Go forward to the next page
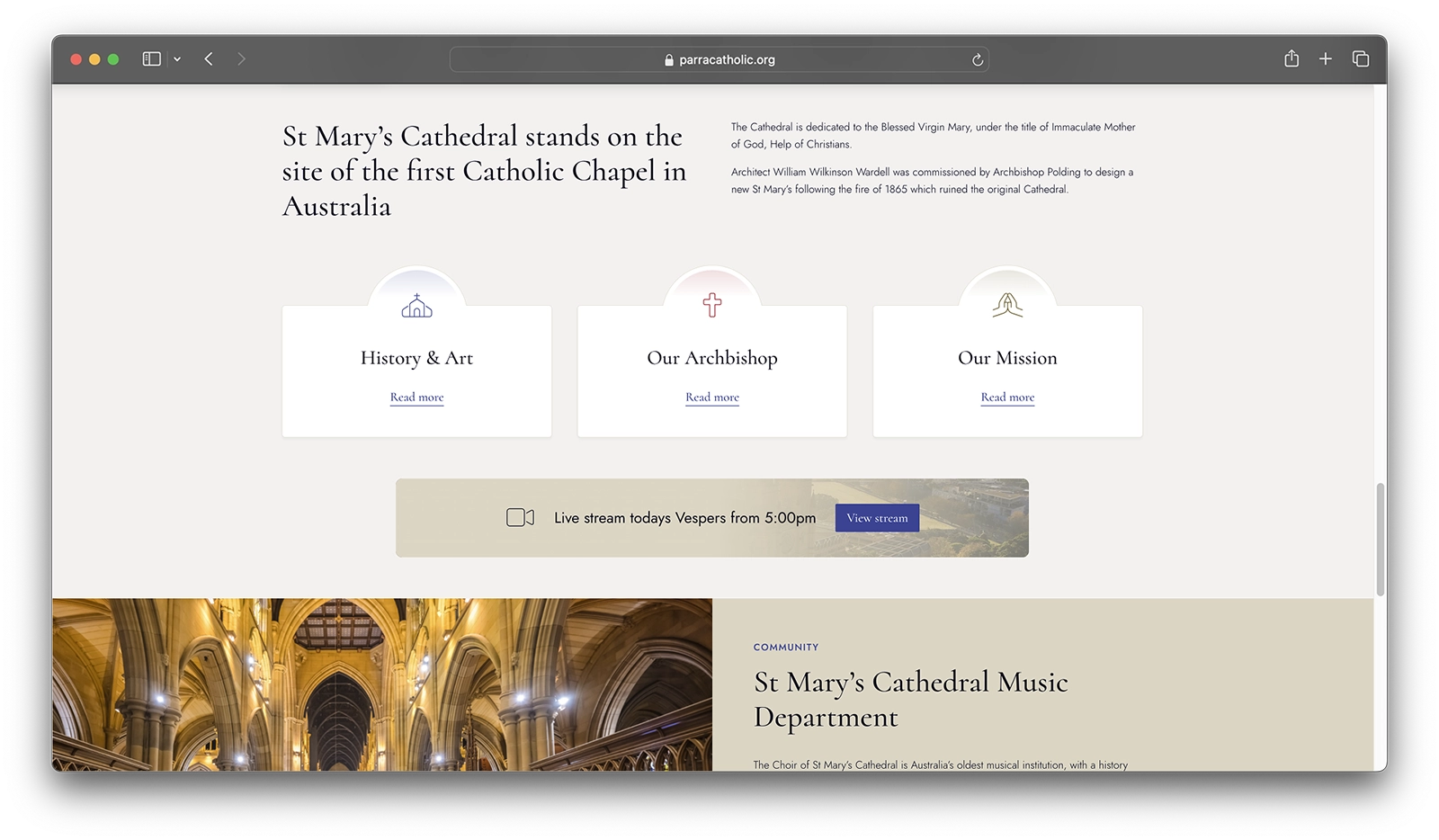Screen dimensions: 1439x840 [241, 59]
